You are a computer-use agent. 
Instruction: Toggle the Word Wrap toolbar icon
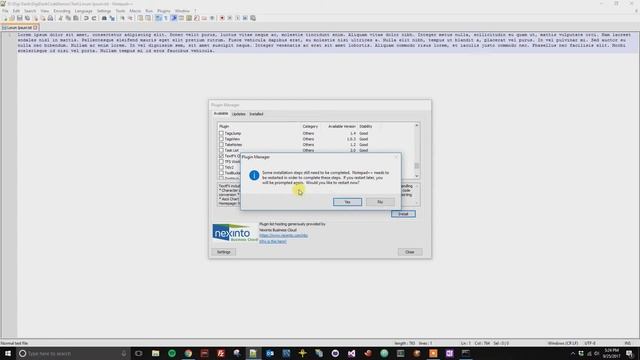point(158,18)
